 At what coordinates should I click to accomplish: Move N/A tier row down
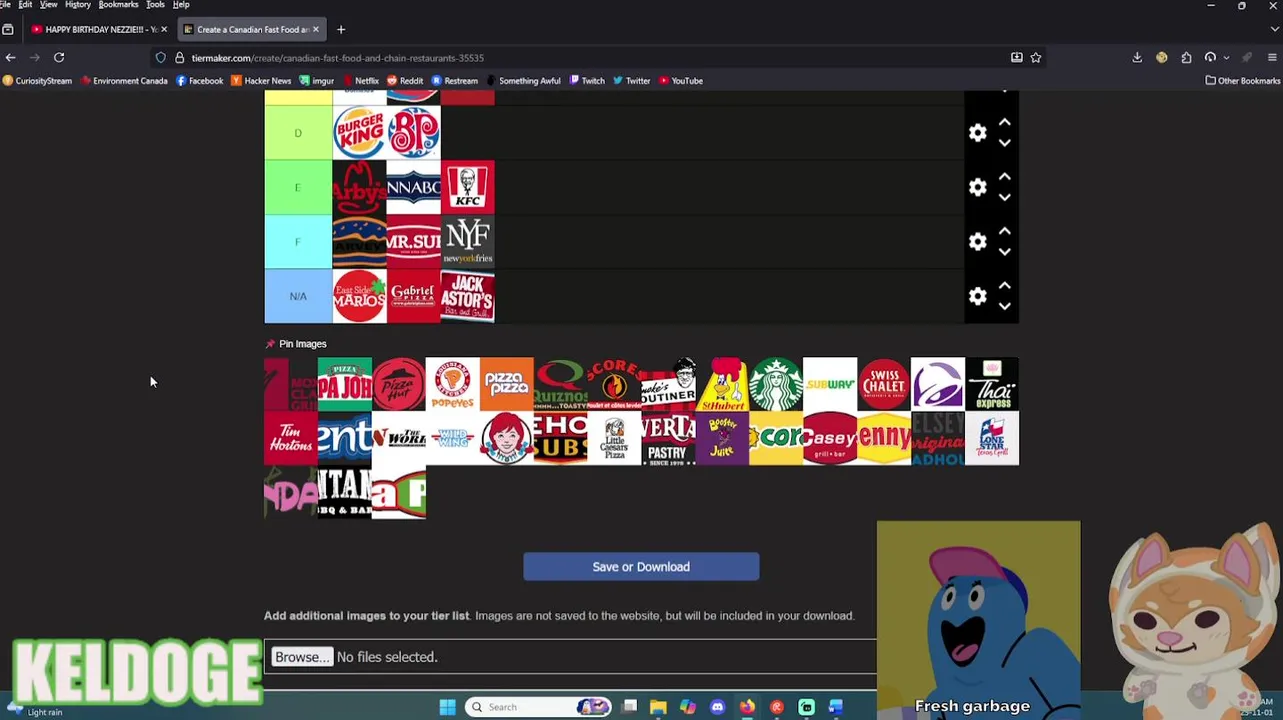1004,306
